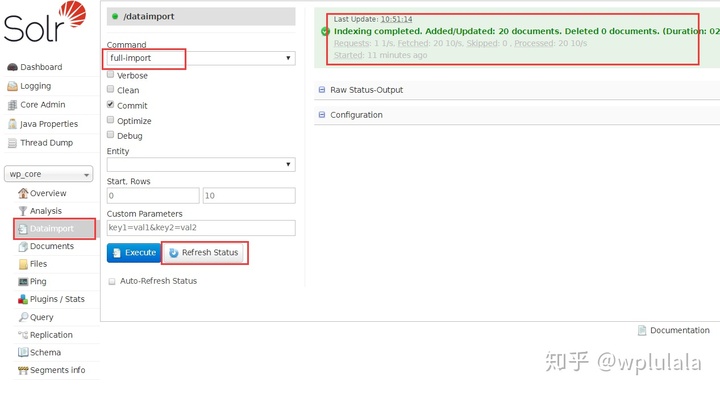
Task: Click the /dataimport handler header
Action: point(201,17)
